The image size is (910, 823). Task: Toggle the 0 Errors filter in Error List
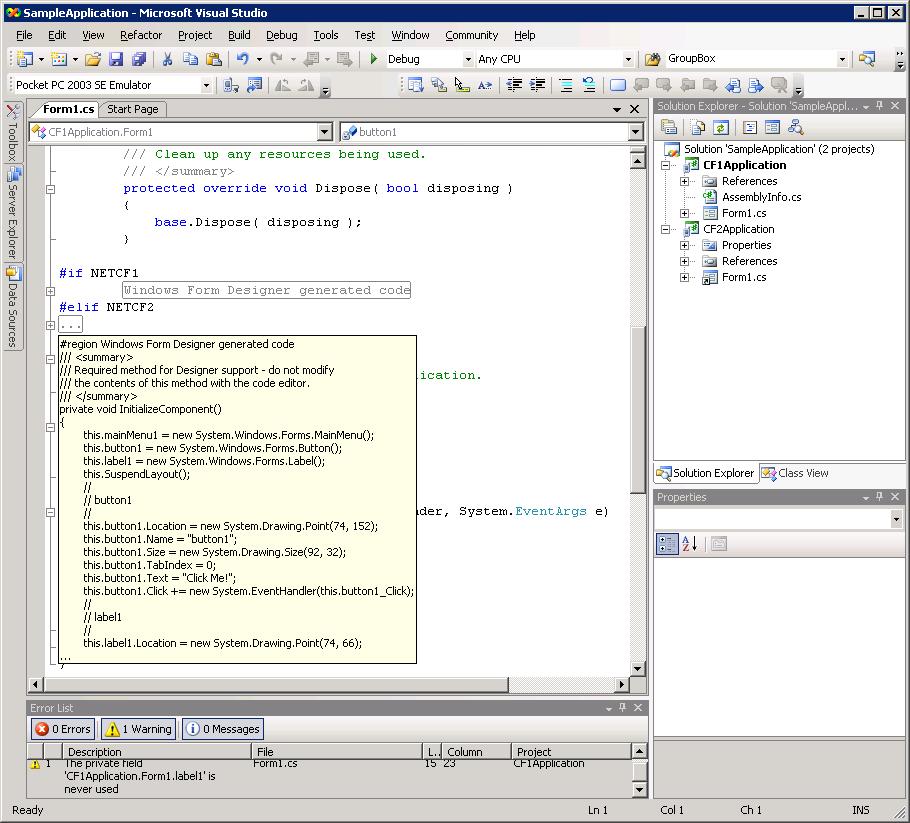tap(62, 729)
